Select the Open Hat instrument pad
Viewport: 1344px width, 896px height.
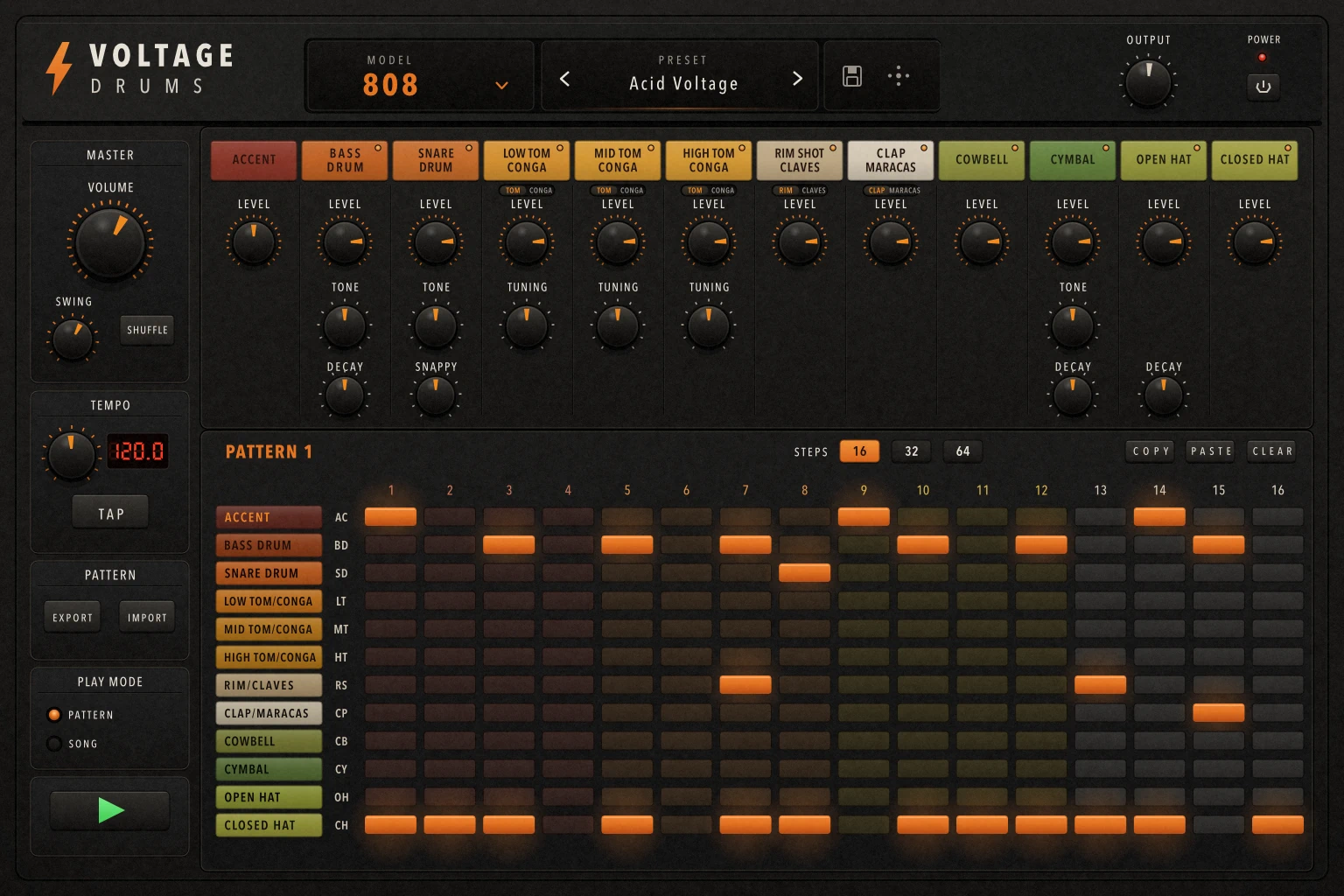[1164, 160]
